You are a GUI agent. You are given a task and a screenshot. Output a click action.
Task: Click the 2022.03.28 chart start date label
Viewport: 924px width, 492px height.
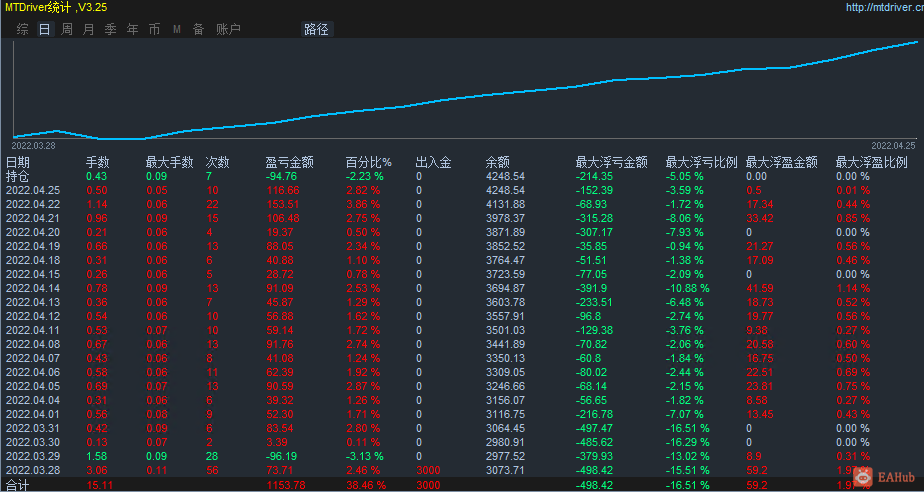(x=34, y=146)
